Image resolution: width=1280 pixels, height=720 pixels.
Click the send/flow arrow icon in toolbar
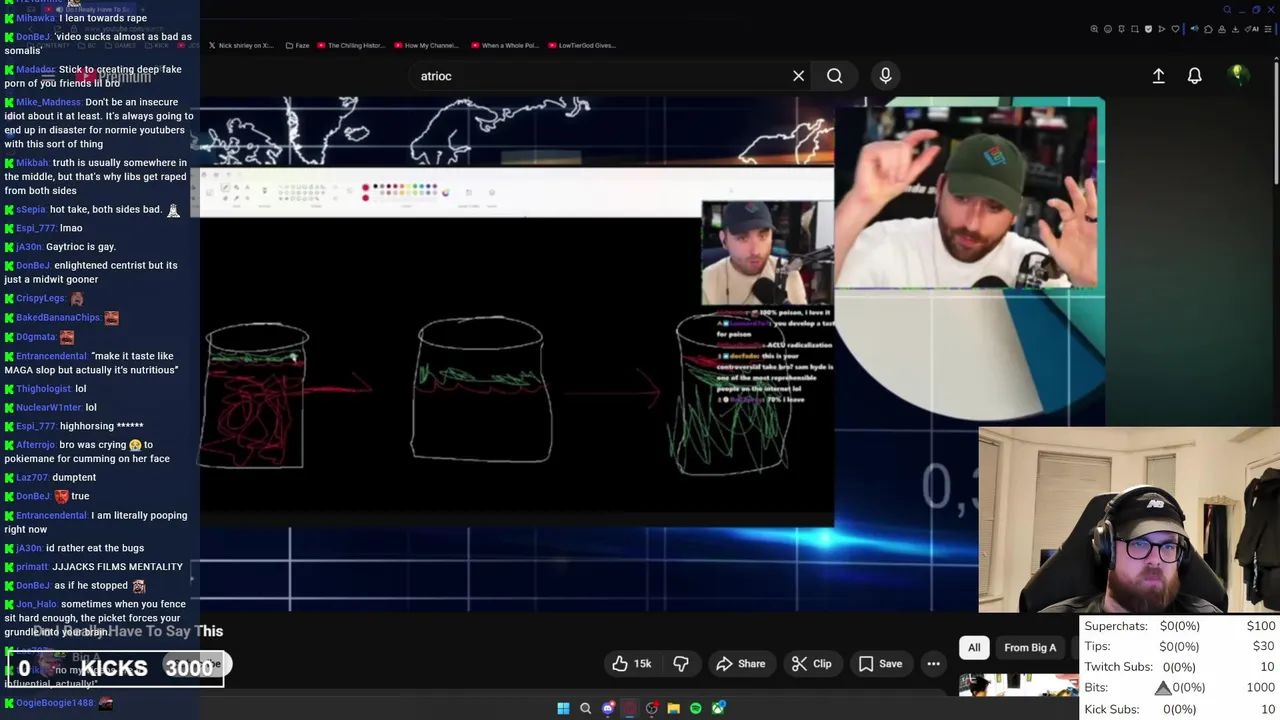coord(1162,29)
